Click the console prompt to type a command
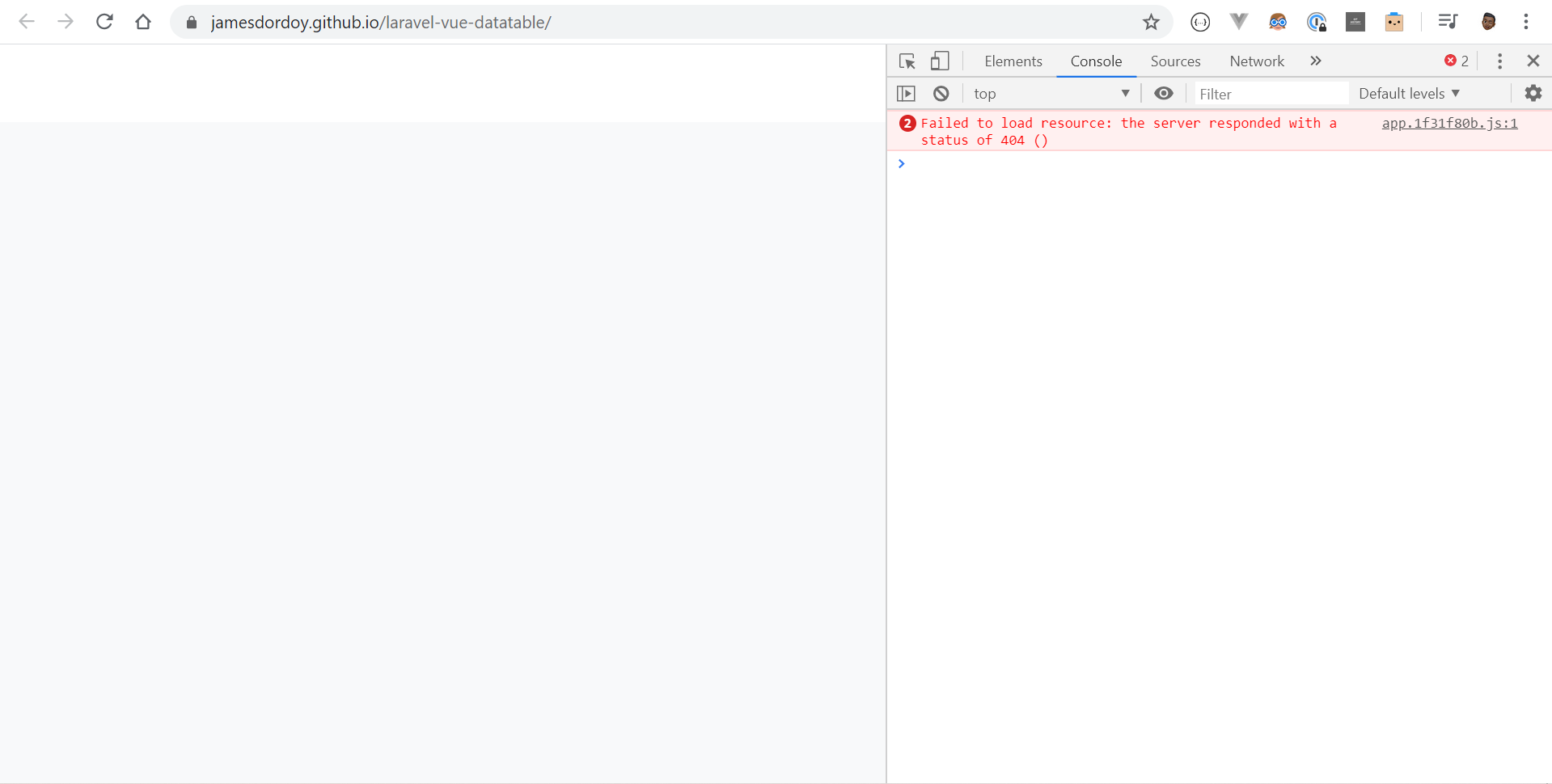Screen dimensions: 1552x784 point(1051,163)
